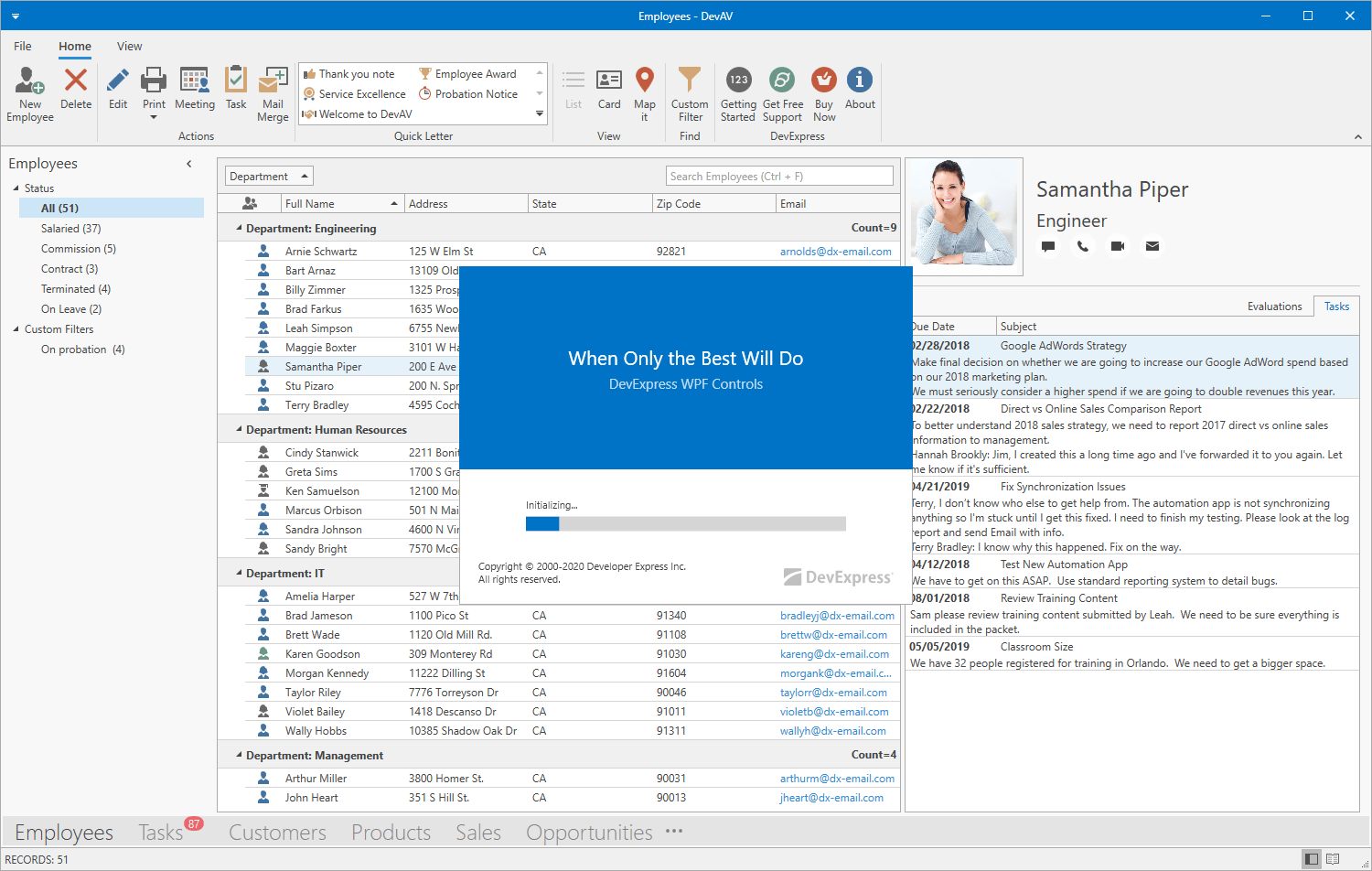The image size is (1372, 871).
Task: Open the Customers navigation module
Action: 277,833
